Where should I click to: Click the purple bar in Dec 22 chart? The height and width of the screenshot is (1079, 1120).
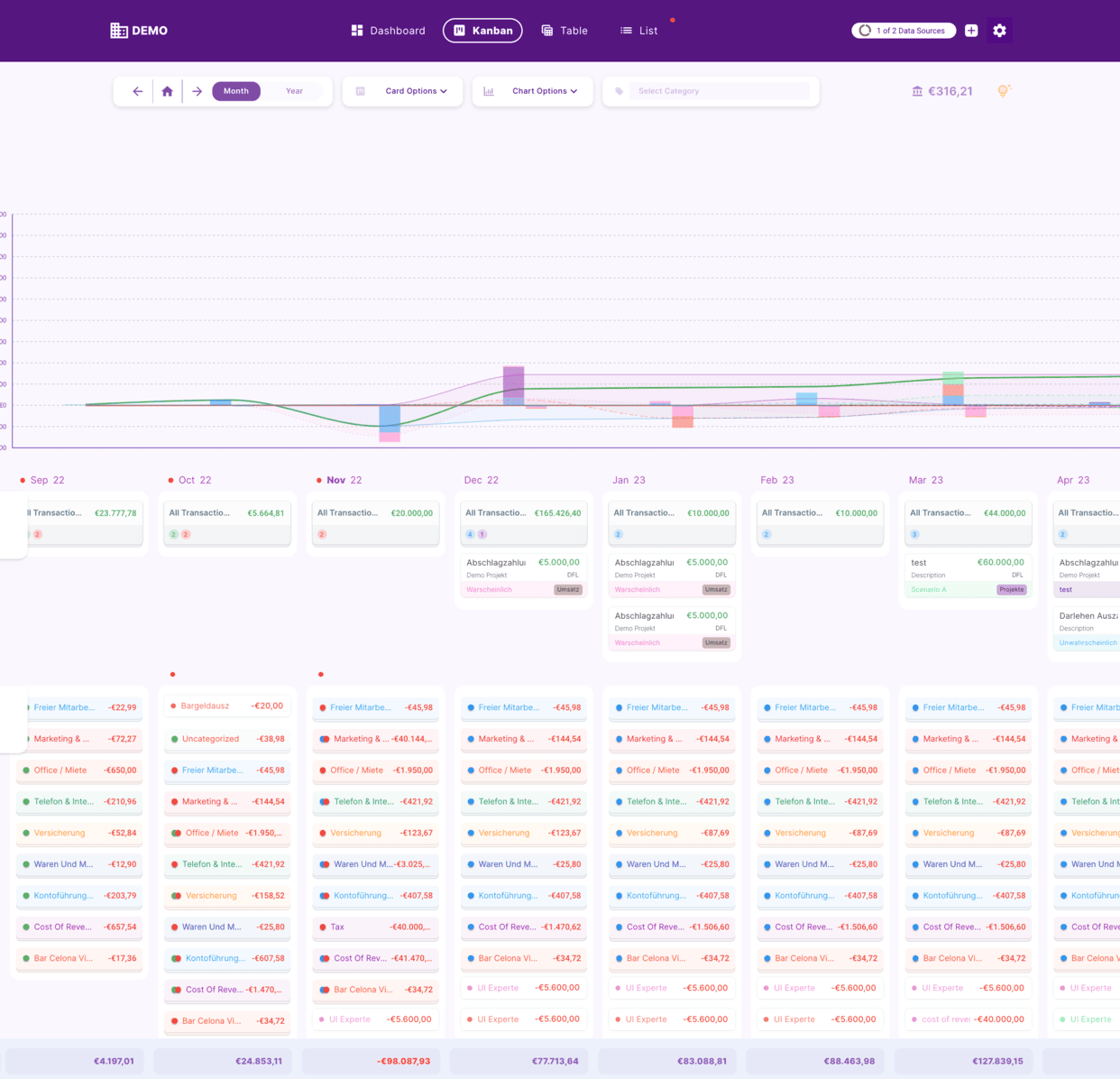[514, 382]
